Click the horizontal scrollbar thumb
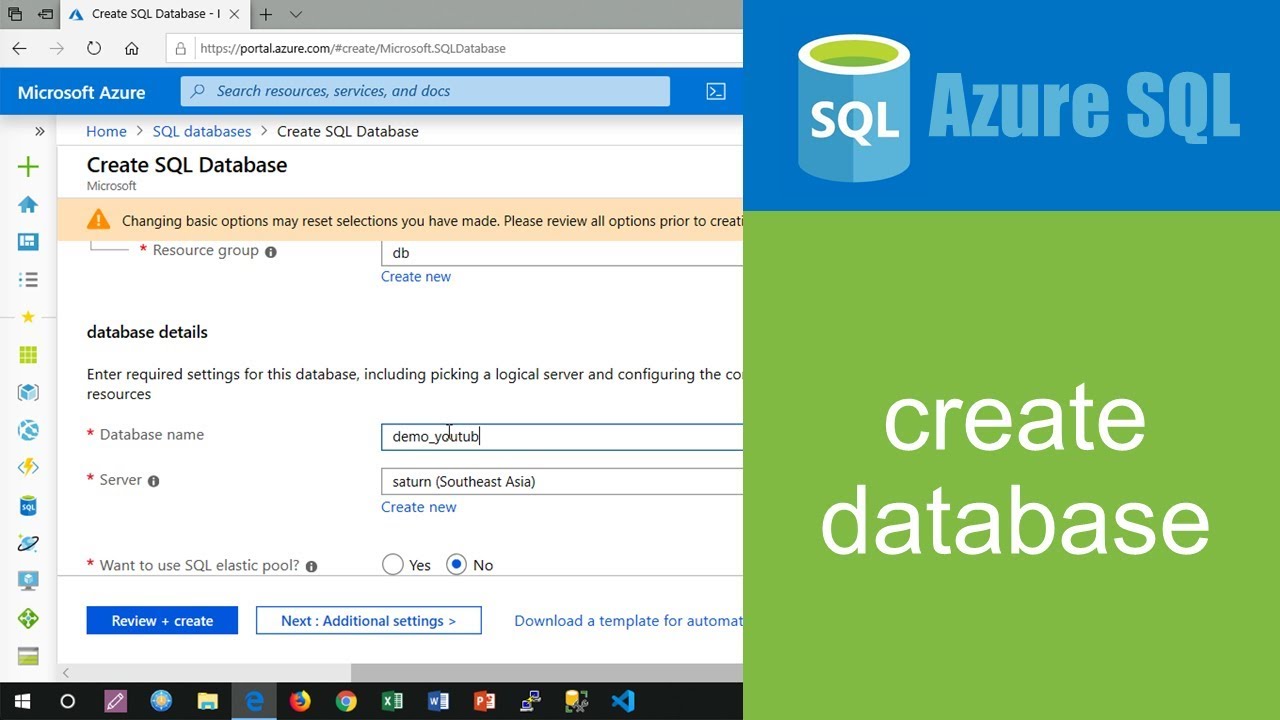This screenshot has height=720, width=1280. point(546,673)
